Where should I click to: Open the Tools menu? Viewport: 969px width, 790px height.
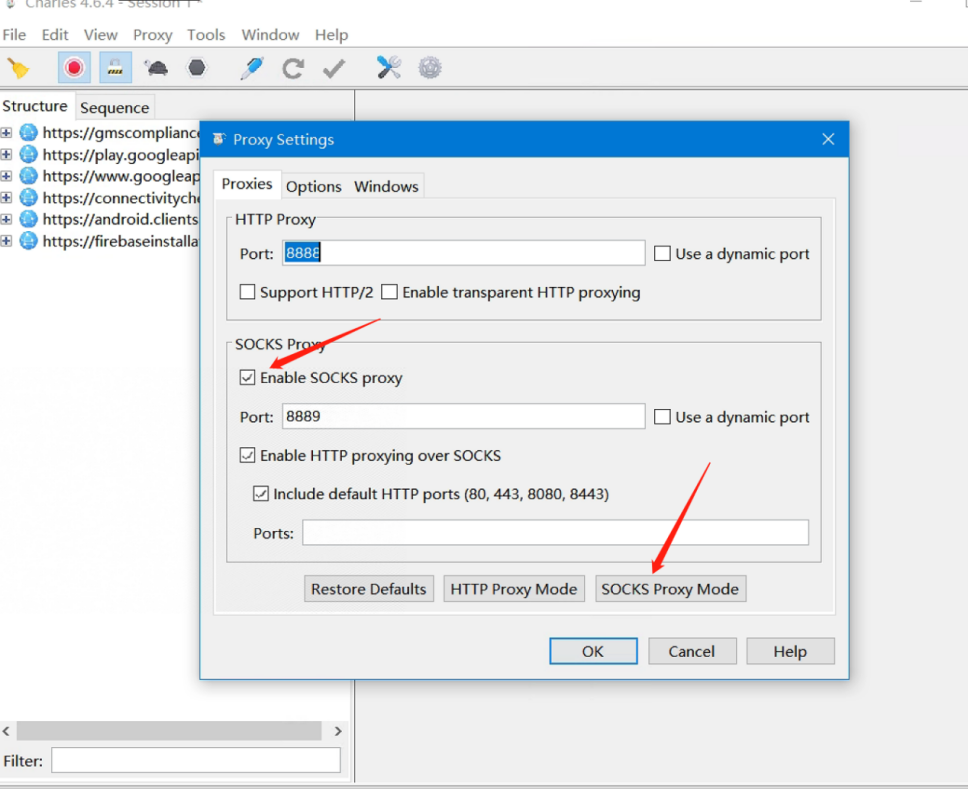click(206, 35)
